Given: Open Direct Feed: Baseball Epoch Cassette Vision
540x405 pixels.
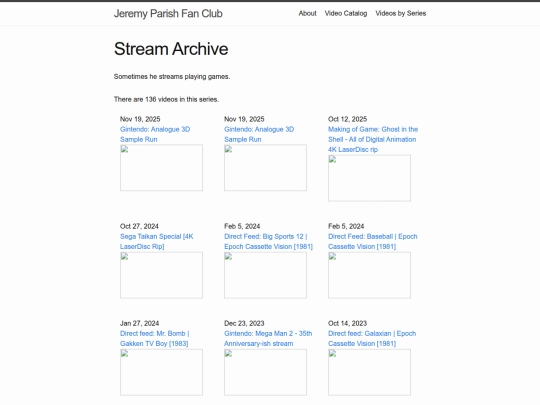Looking at the screenshot, I should coord(373,241).
